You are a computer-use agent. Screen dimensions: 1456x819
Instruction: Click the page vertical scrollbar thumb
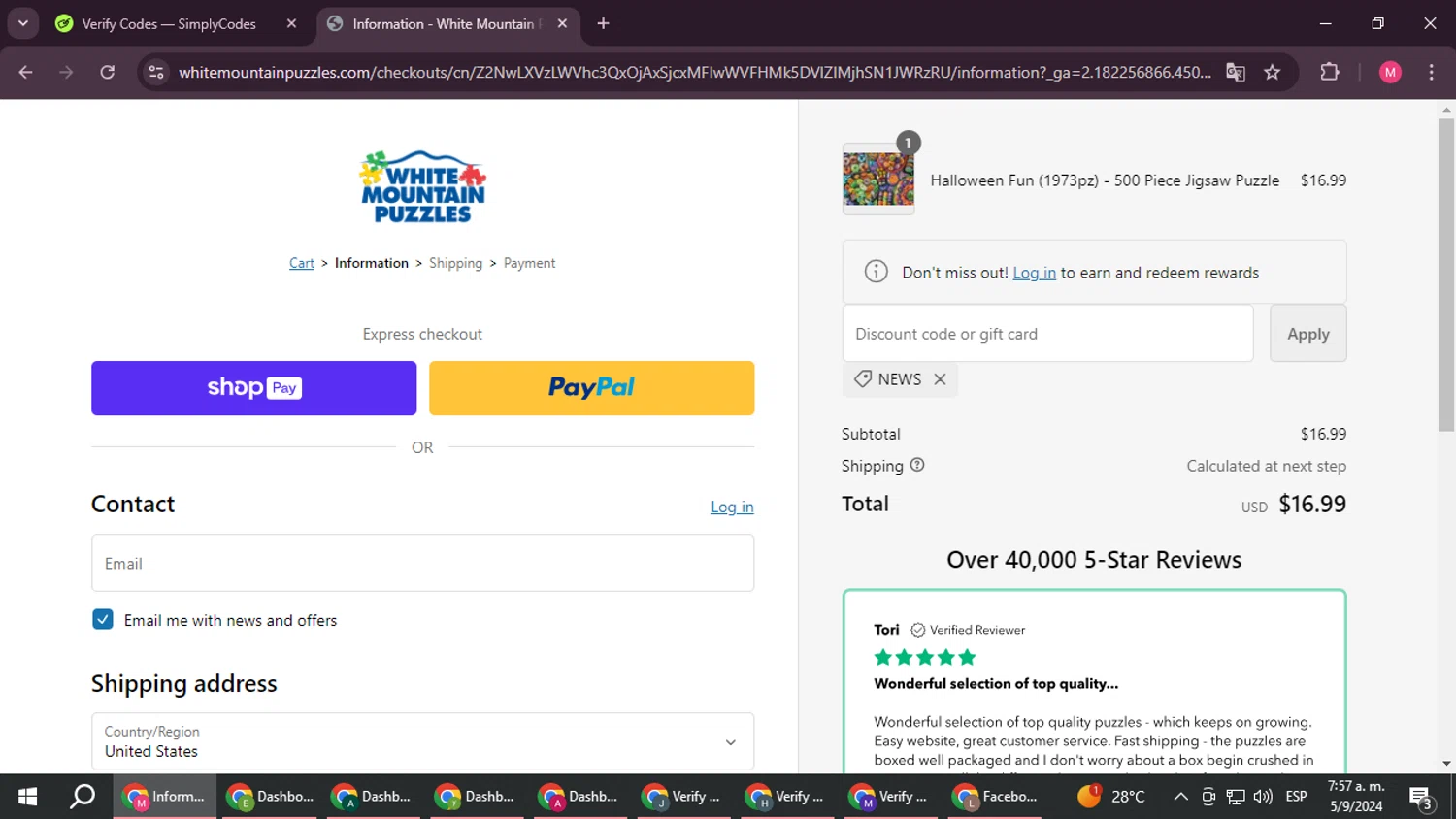tap(1446, 275)
